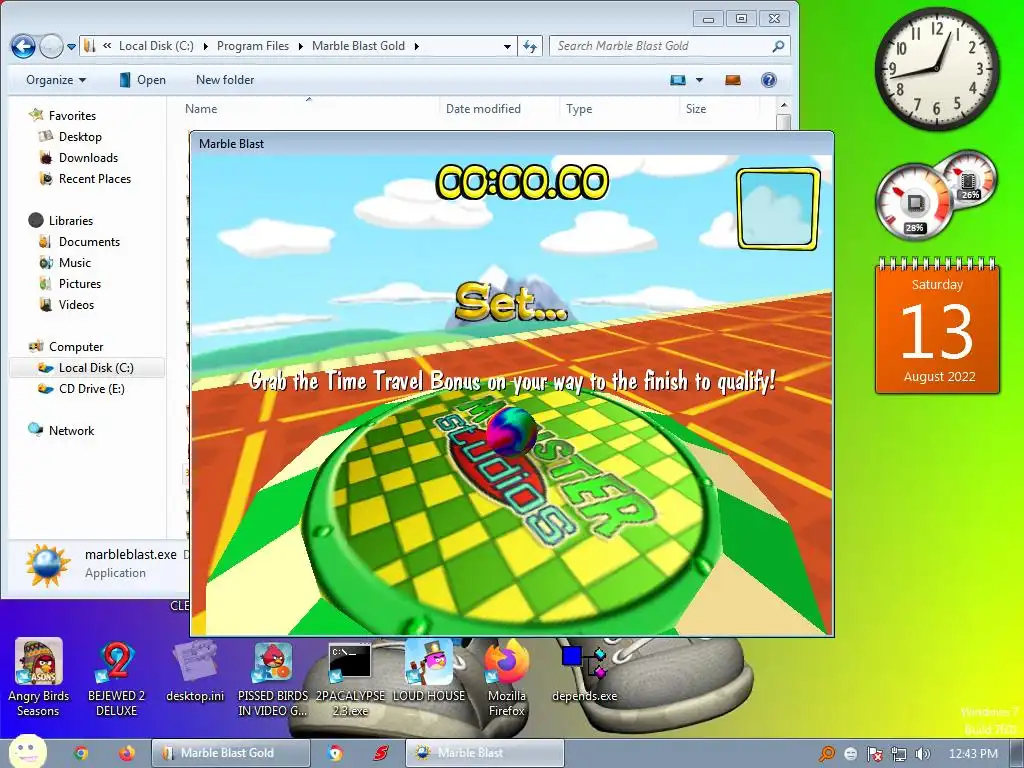
Task: Click the marble on the start pad
Action: tap(511, 430)
